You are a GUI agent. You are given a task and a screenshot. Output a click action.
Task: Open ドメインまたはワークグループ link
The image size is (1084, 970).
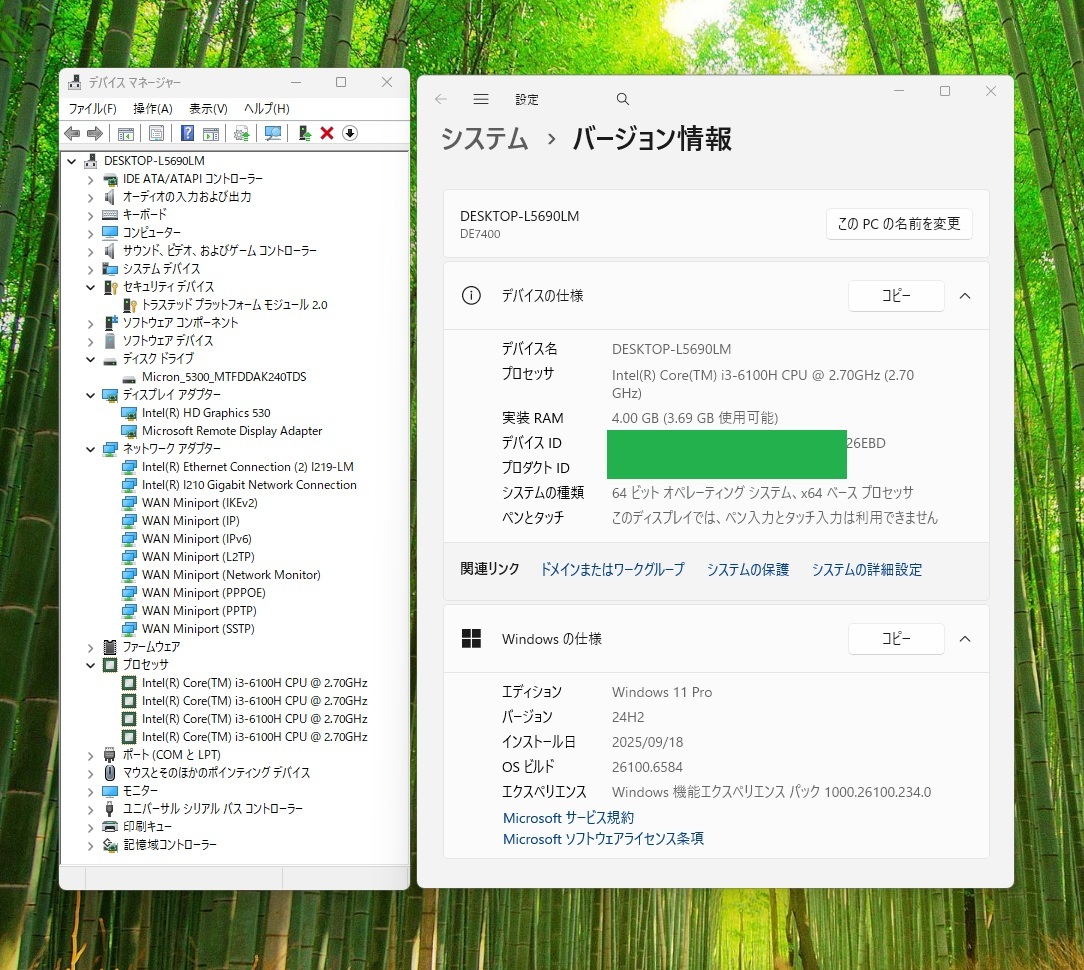coord(612,570)
